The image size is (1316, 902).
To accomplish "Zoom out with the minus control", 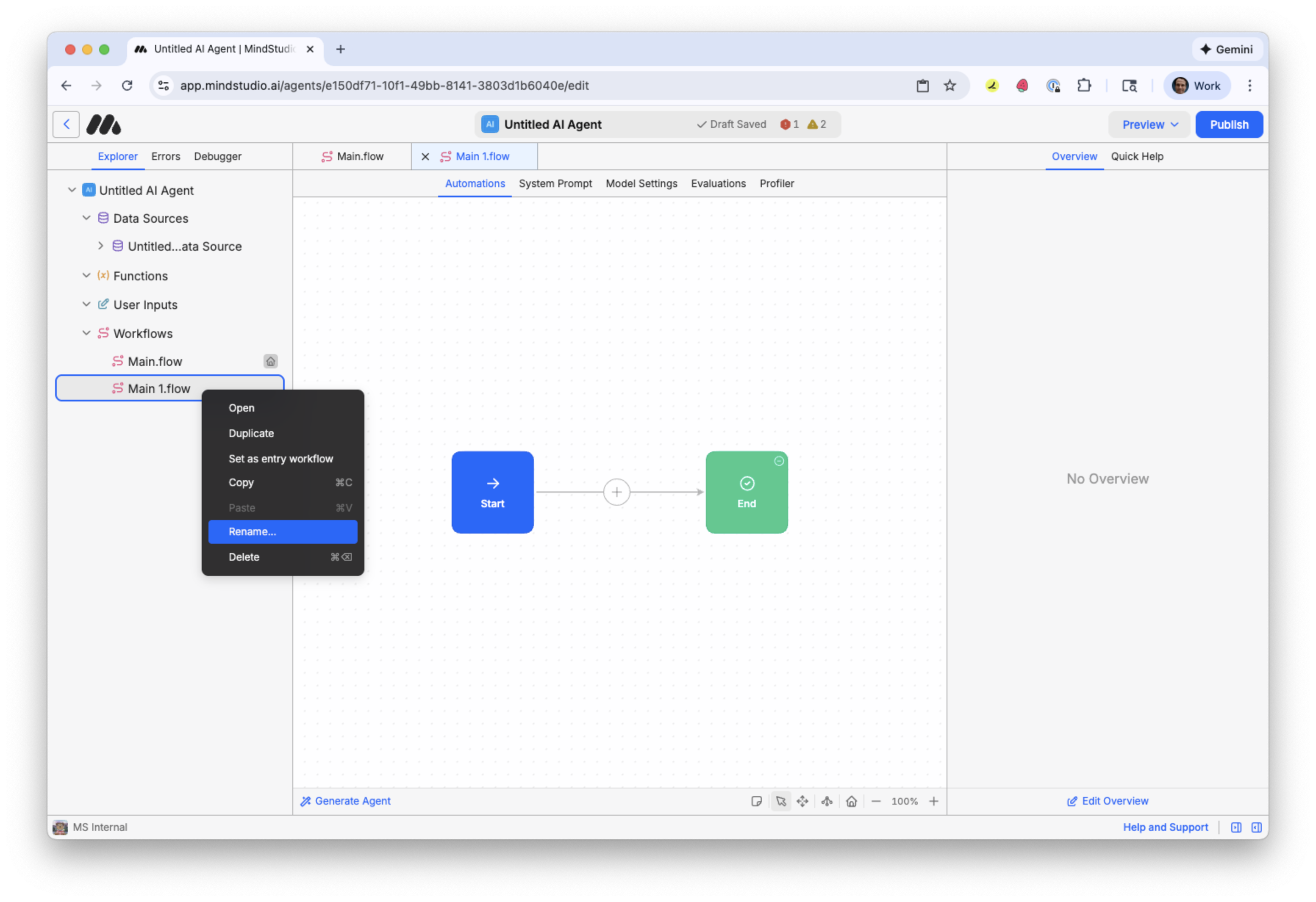I will click(x=876, y=801).
